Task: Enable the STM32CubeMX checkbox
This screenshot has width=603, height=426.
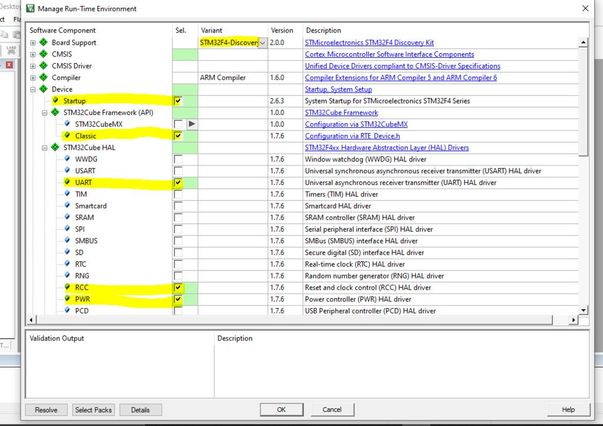Action: coord(178,124)
